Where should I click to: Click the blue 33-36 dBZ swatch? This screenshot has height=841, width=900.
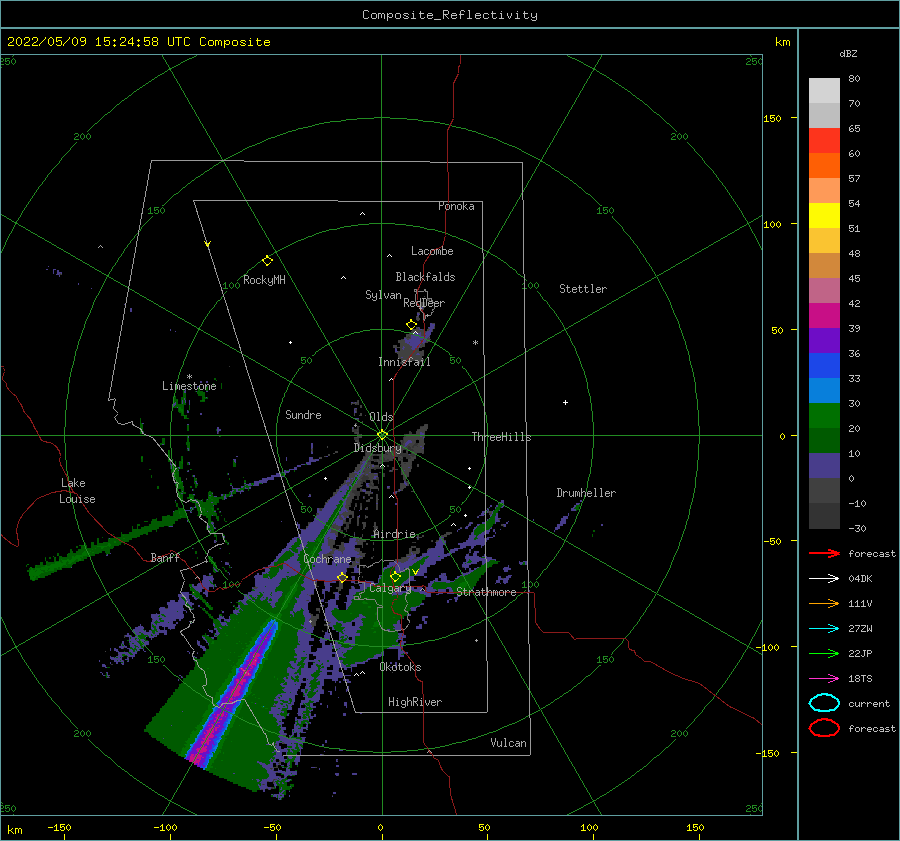824,366
